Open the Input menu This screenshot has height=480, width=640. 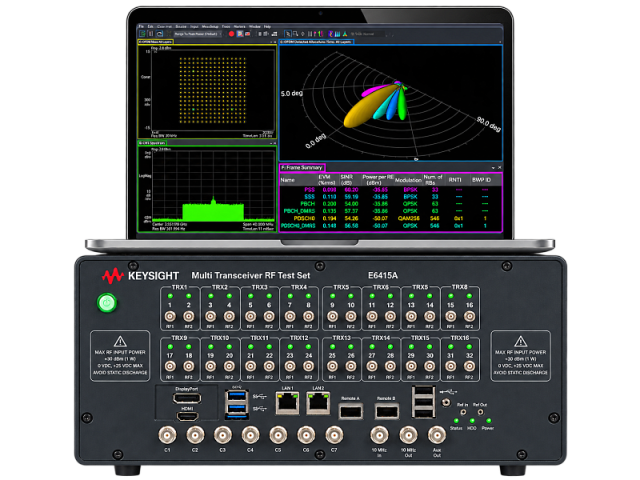click(194, 26)
